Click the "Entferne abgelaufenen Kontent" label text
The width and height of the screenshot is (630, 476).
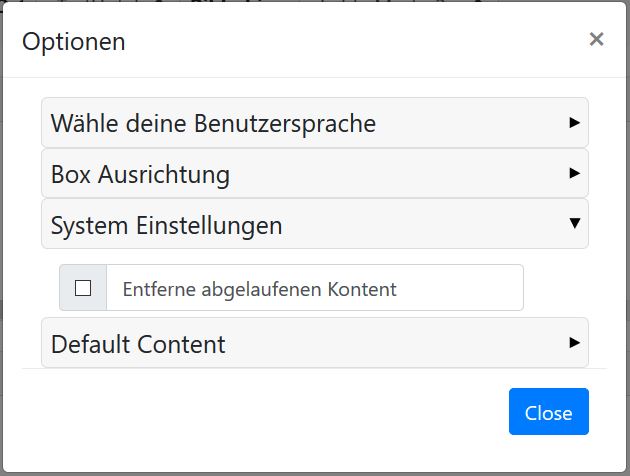click(x=259, y=289)
